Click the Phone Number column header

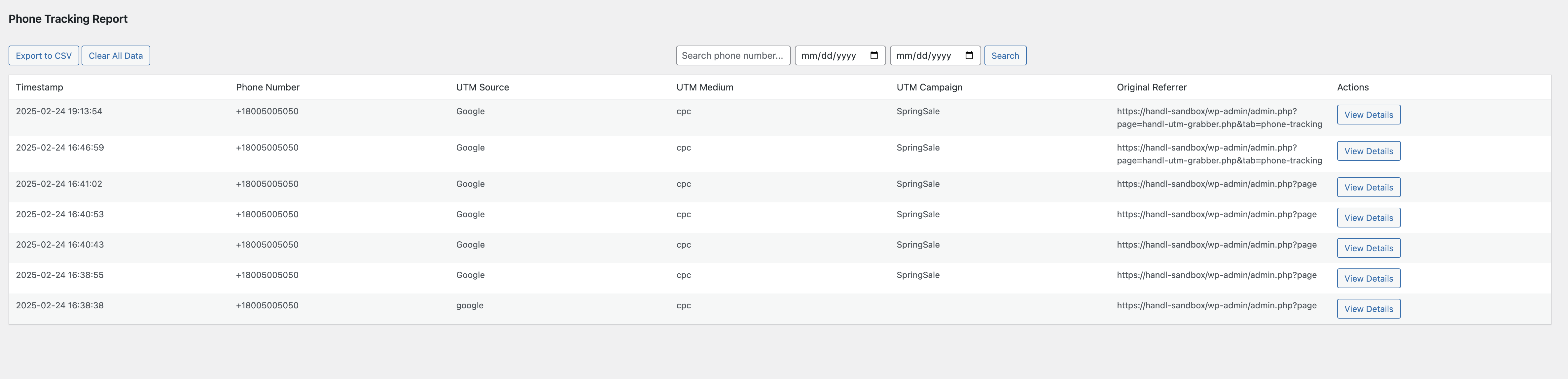tap(268, 87)
